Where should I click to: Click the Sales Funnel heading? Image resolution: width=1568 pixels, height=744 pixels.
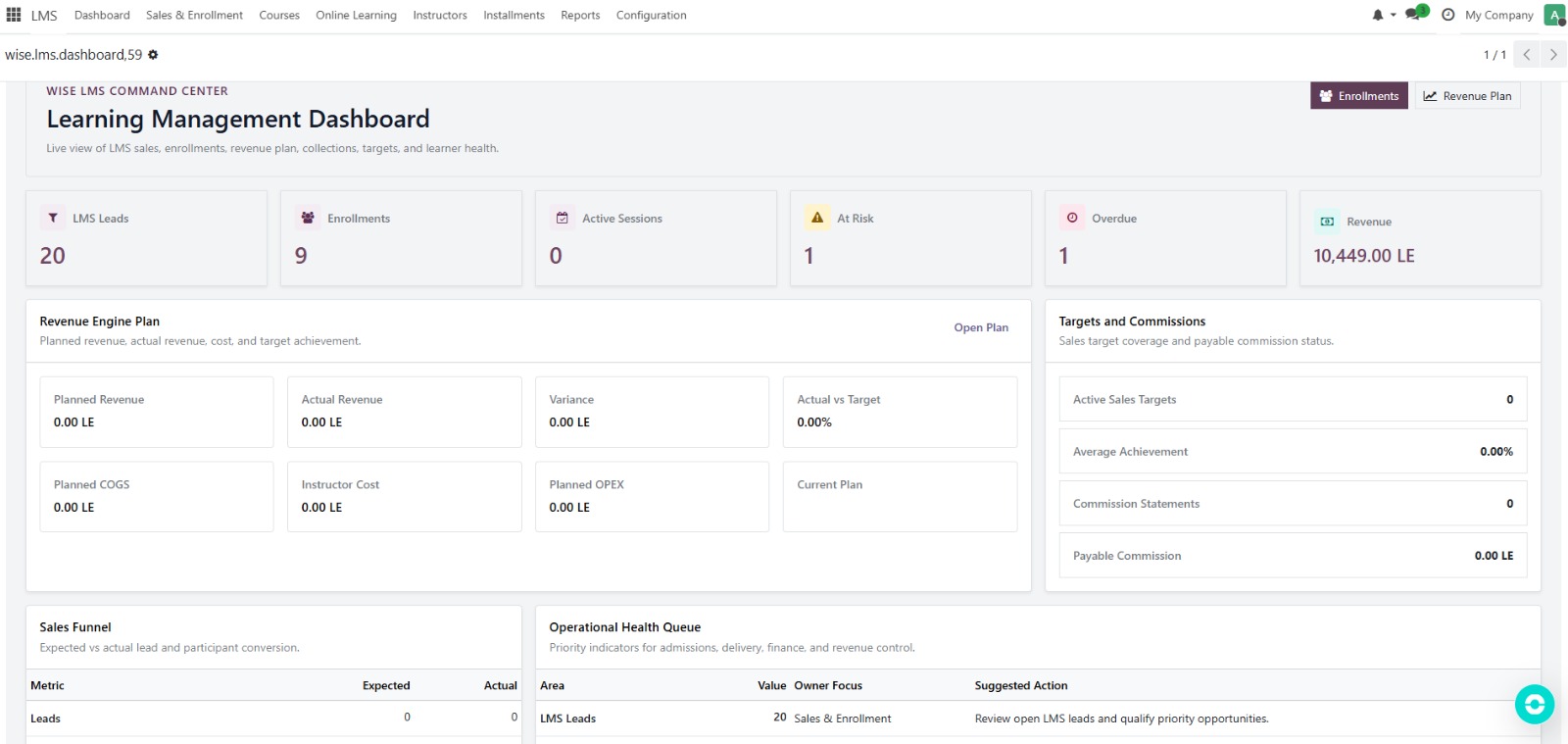[75, 627]
